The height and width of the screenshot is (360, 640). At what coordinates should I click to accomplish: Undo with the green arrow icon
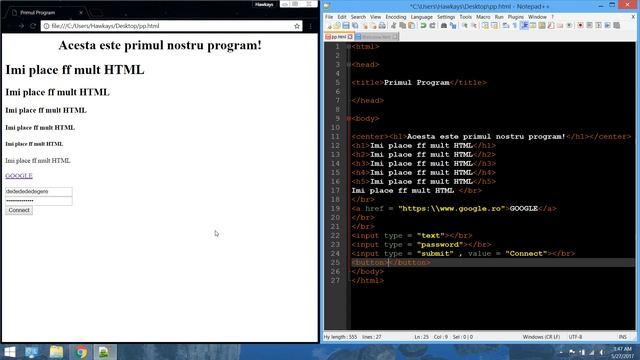click(x=423, y=26)
